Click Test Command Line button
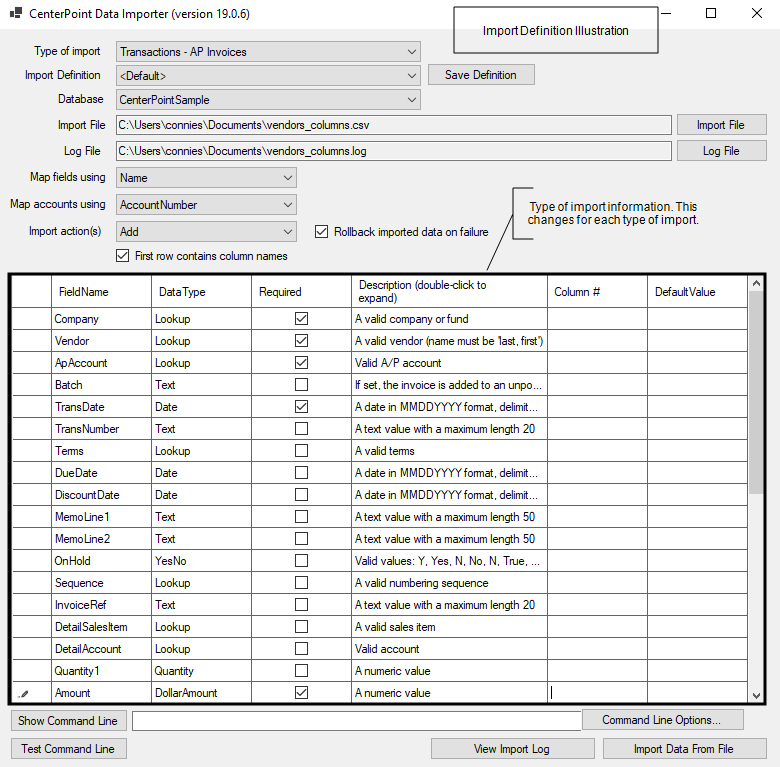 click(68, 749)
